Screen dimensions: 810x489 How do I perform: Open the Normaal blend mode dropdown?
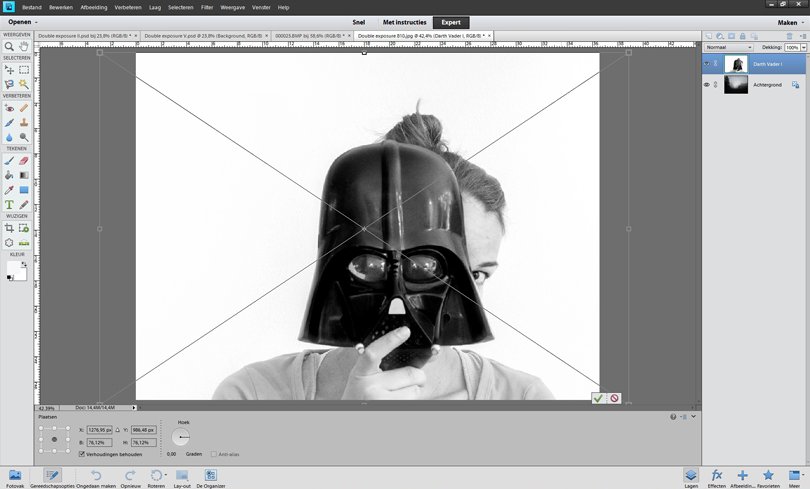tap(728, 47)
